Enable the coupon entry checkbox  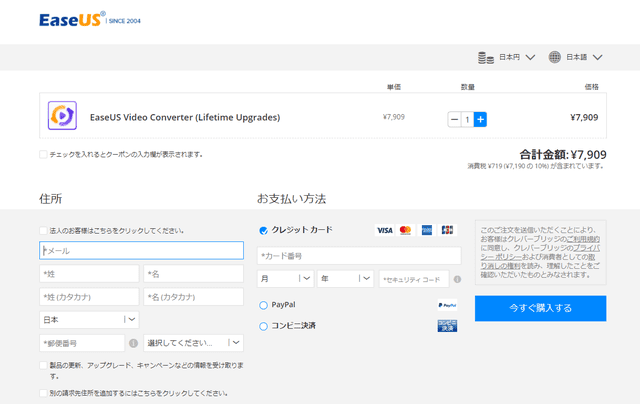tap(43, 154)
